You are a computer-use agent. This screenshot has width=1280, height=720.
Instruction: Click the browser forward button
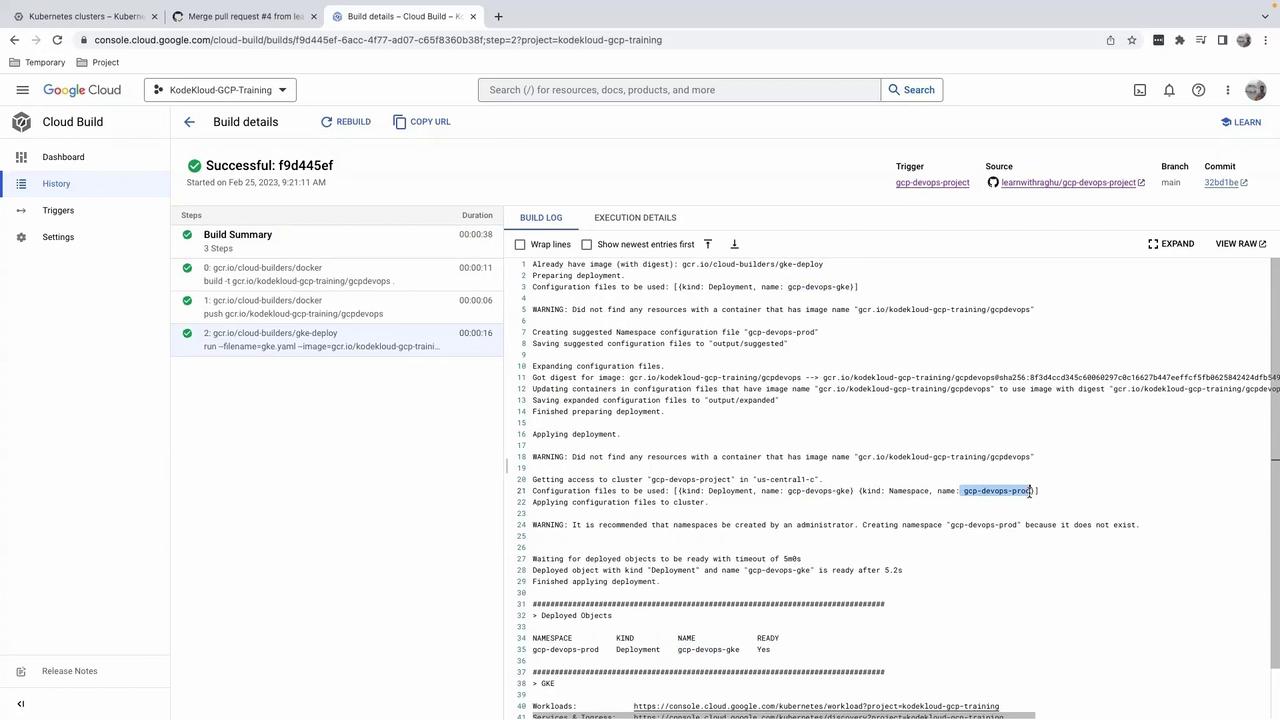(36, 40)
